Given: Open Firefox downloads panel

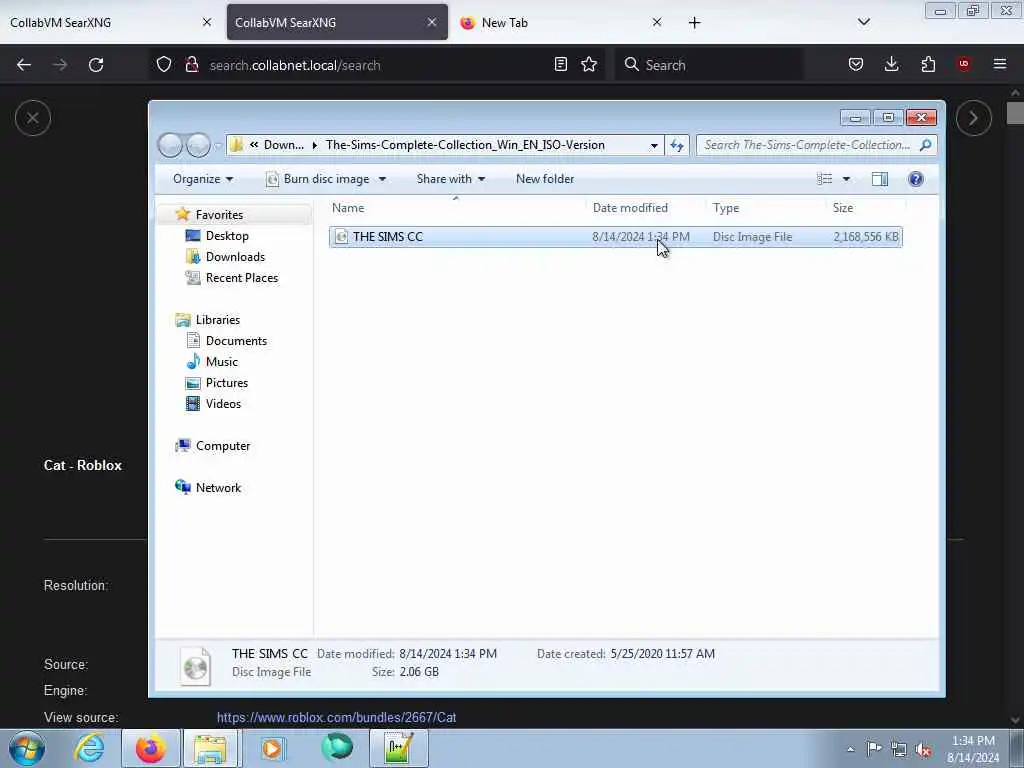Looking at the screenshot, I should coord(891,64).
